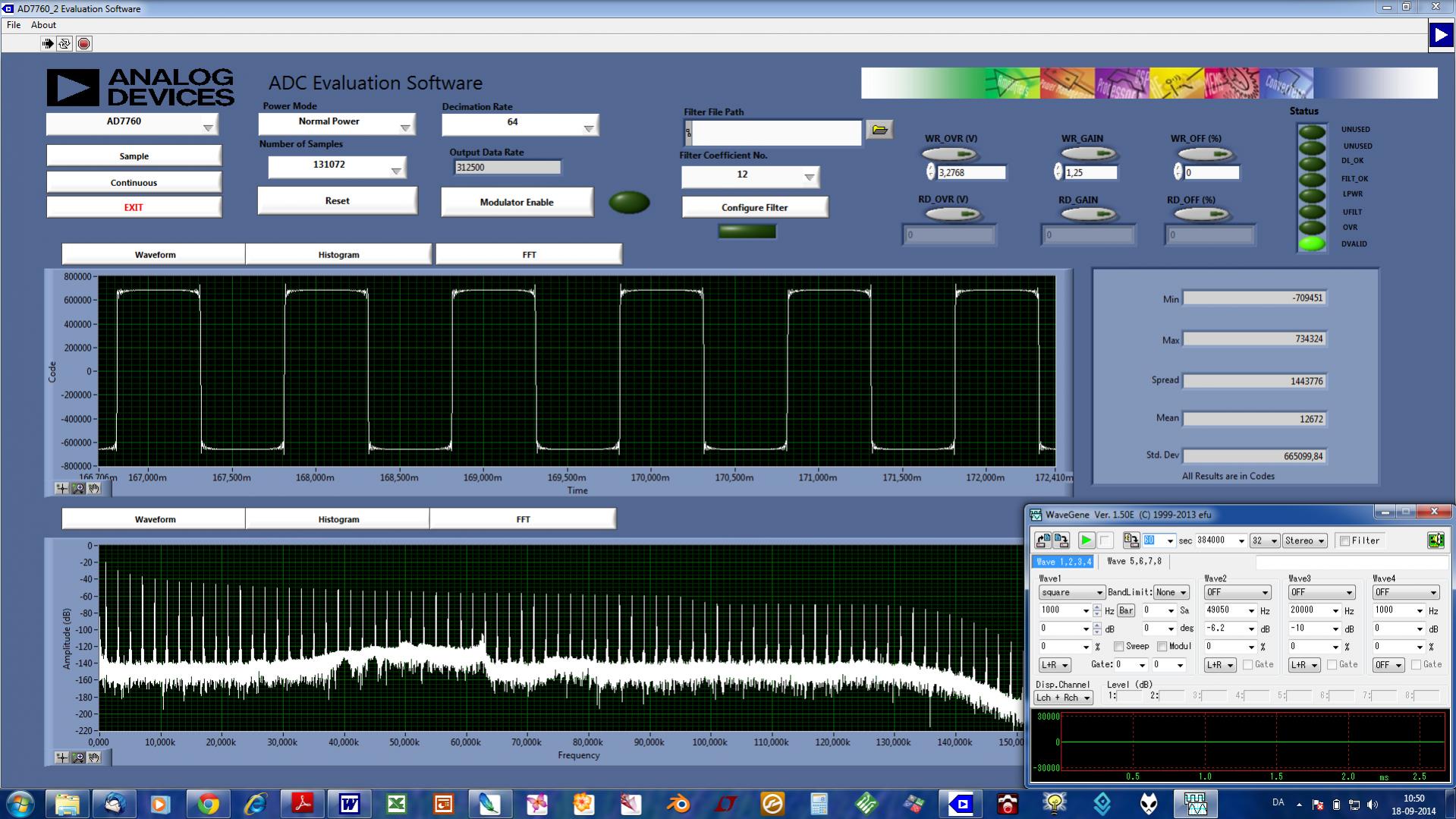
Task: Open the BandLimit None dropdown
Action: (1171, 592)
